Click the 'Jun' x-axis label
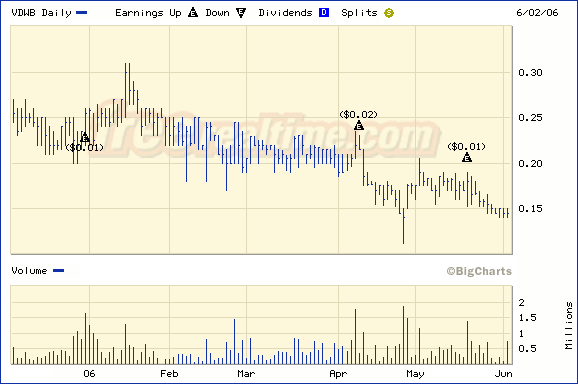The height and width of the screenshot is (384, 578). coord(504,374)
